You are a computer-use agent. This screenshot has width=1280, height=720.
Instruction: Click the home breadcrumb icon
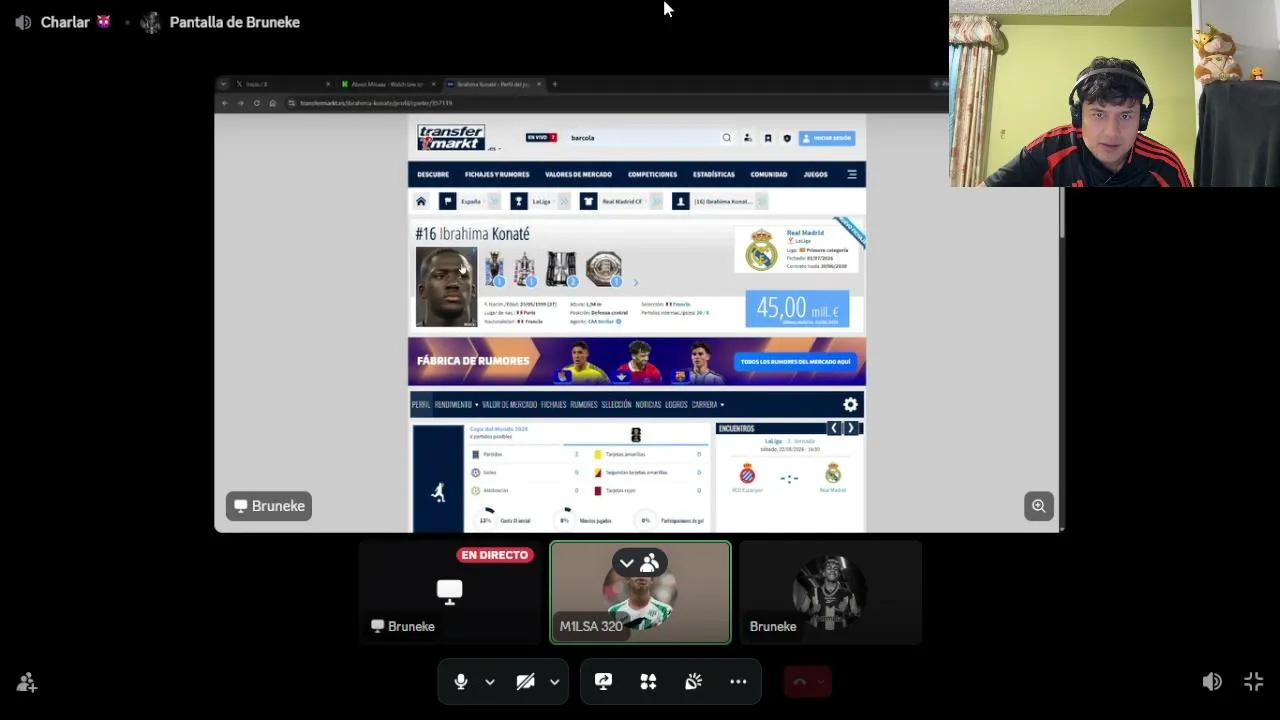coord(421,201)
